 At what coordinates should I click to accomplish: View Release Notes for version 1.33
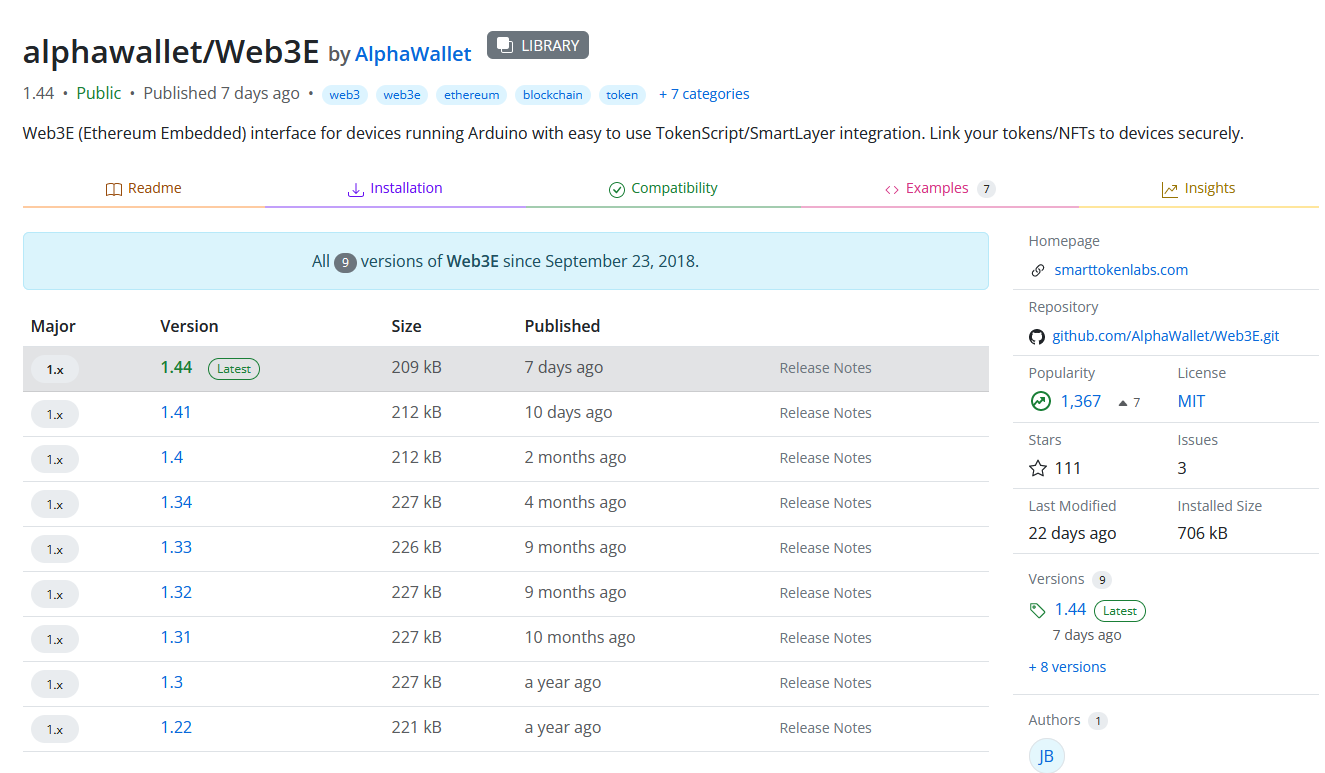click(x=826, y=548)
